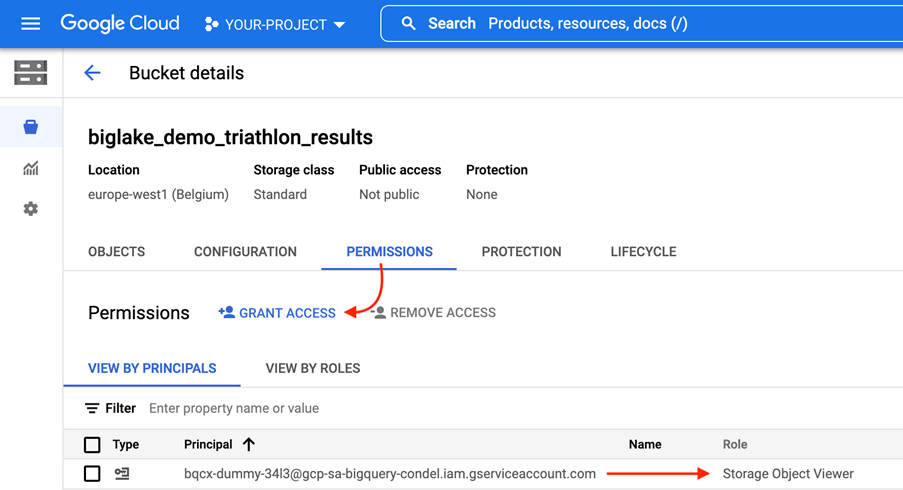Switch to the OBJECTS tab
903x490 pixels.
[116, 252]
